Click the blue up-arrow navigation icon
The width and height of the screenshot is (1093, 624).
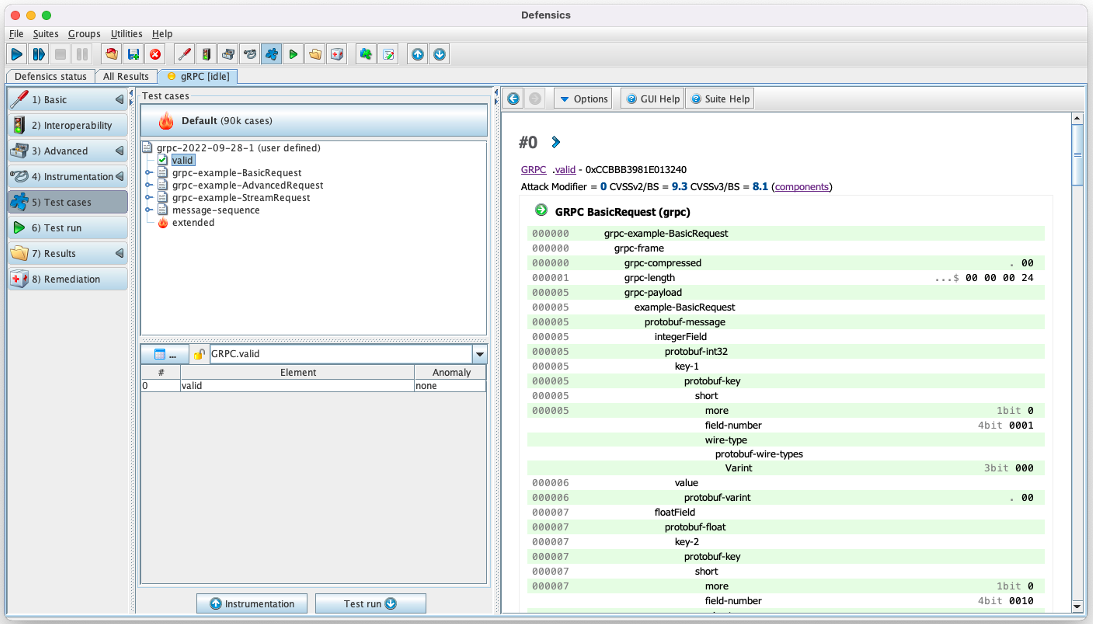418,54
